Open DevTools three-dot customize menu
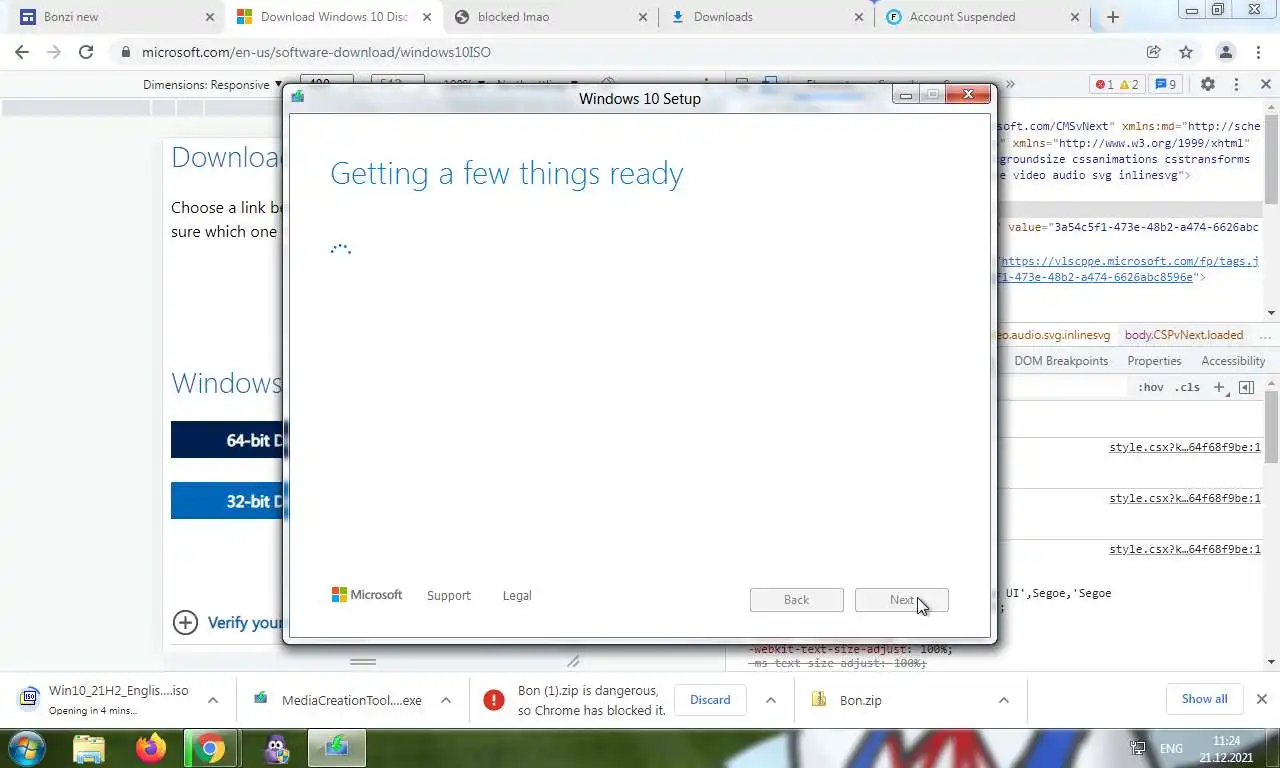Image resolution: width=1280 pixels, height=768 pixels. 1236,84
